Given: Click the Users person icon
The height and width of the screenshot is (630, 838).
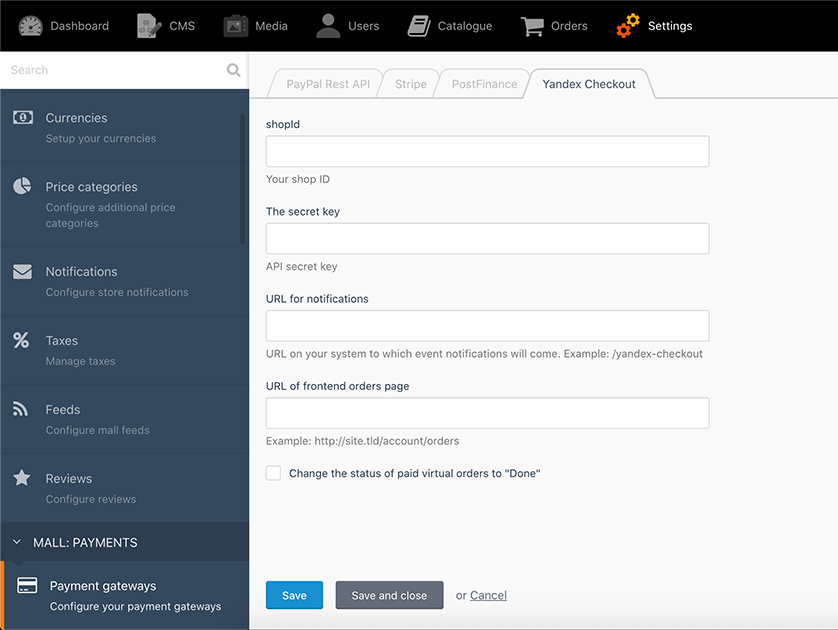Looking at the screenshot, I should click(328, 26).
